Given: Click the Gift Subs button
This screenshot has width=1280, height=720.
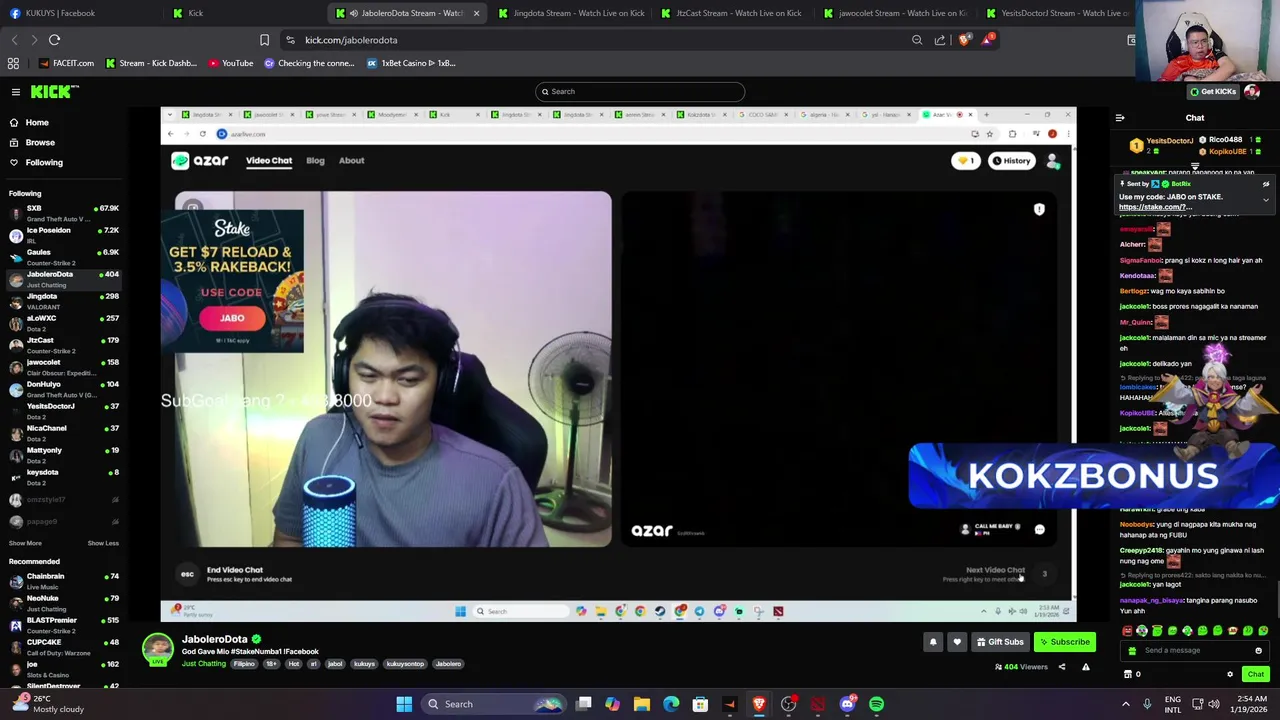Looking at the screenshot, I should (x=1000, y=642).
